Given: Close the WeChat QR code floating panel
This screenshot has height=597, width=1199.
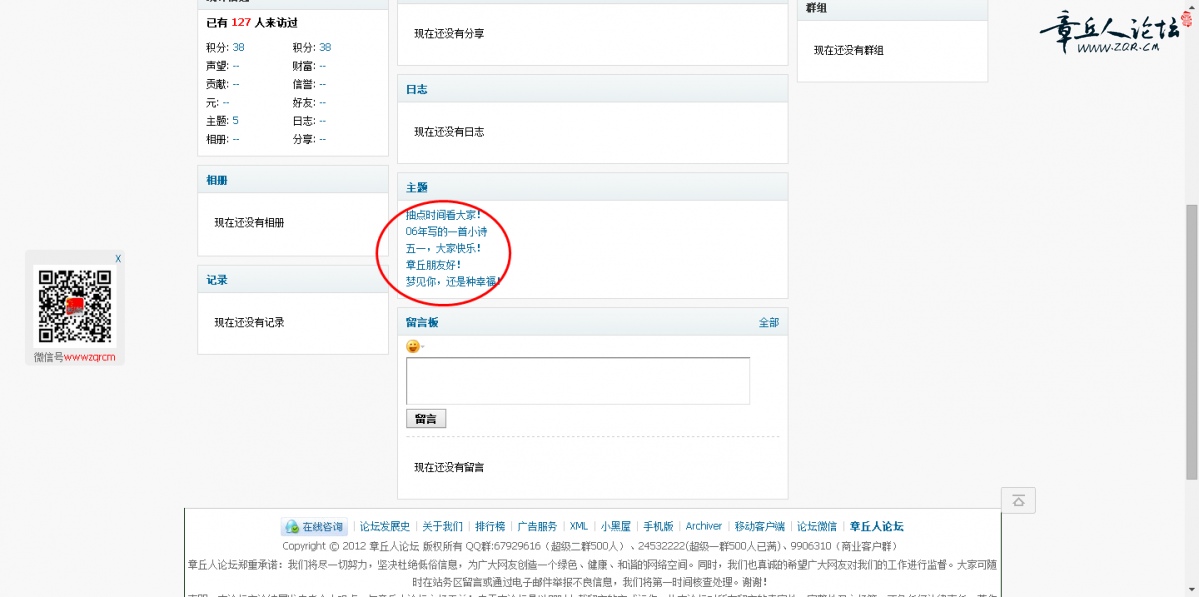Looking at the screenshot, I should 118,258.
